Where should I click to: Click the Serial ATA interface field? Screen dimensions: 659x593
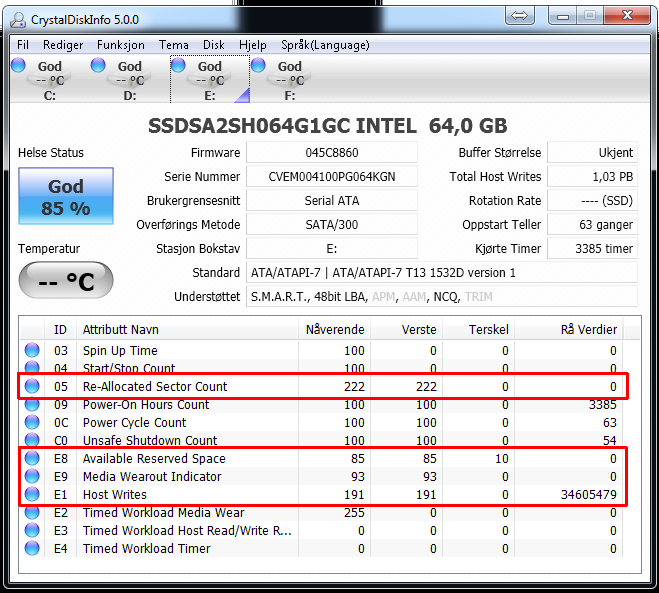[x=332, y=200]
